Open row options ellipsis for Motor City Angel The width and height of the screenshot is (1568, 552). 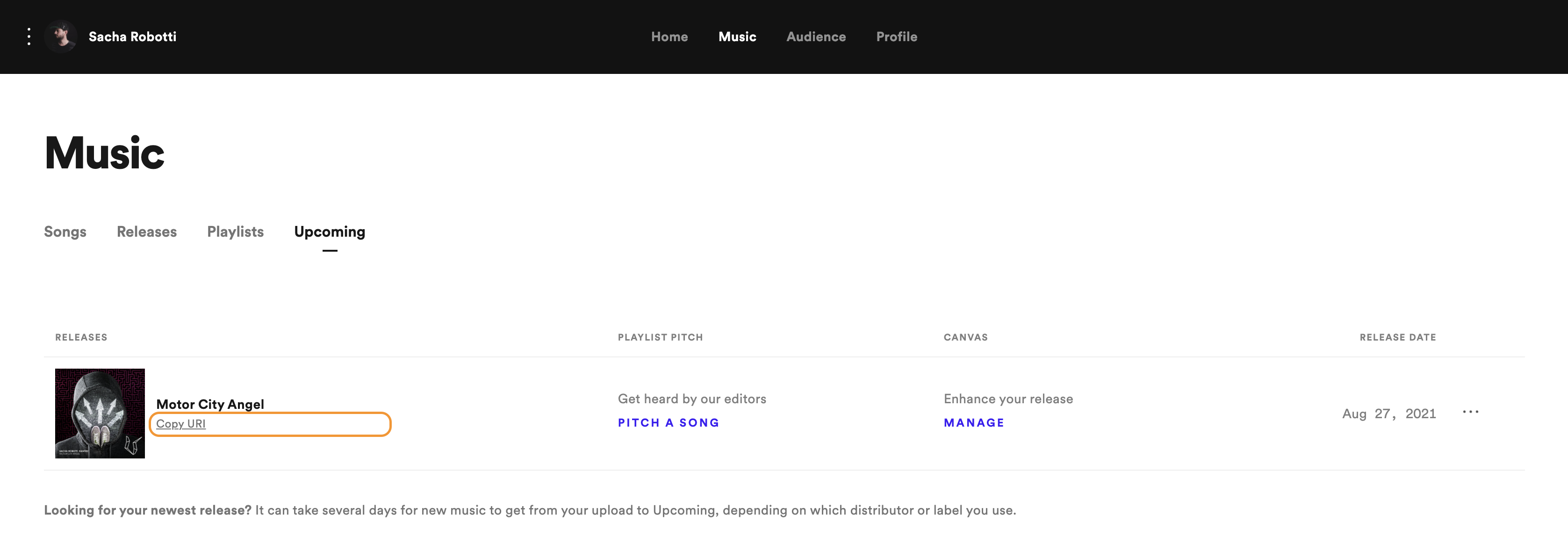click(x=1470, y=413)
